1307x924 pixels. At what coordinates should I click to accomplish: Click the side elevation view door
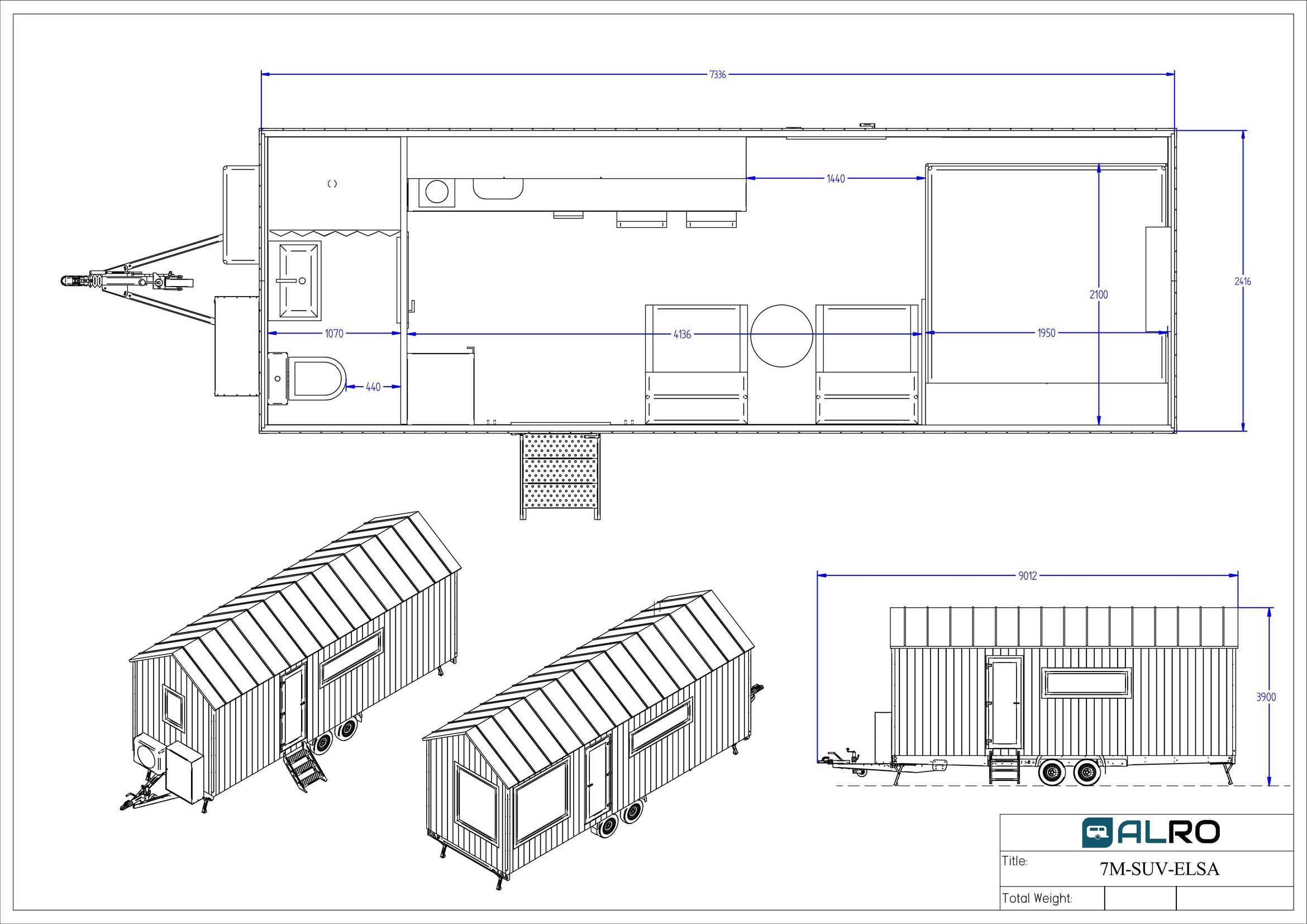pos(1004,701)
